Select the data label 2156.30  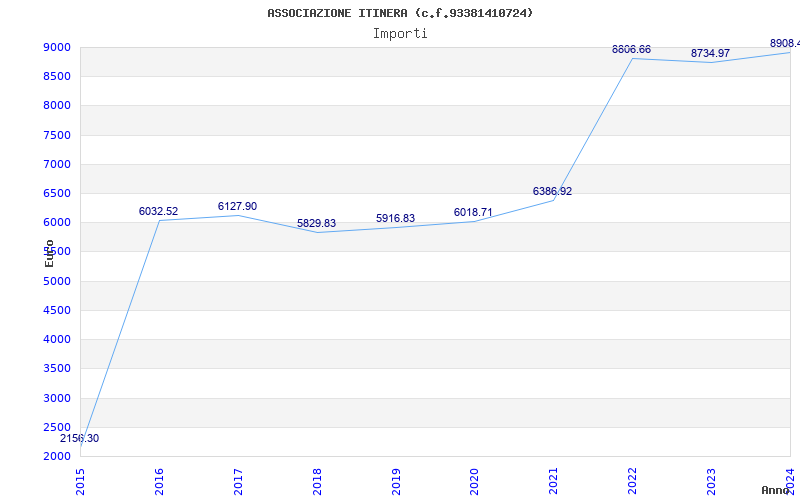coord(80,438)
